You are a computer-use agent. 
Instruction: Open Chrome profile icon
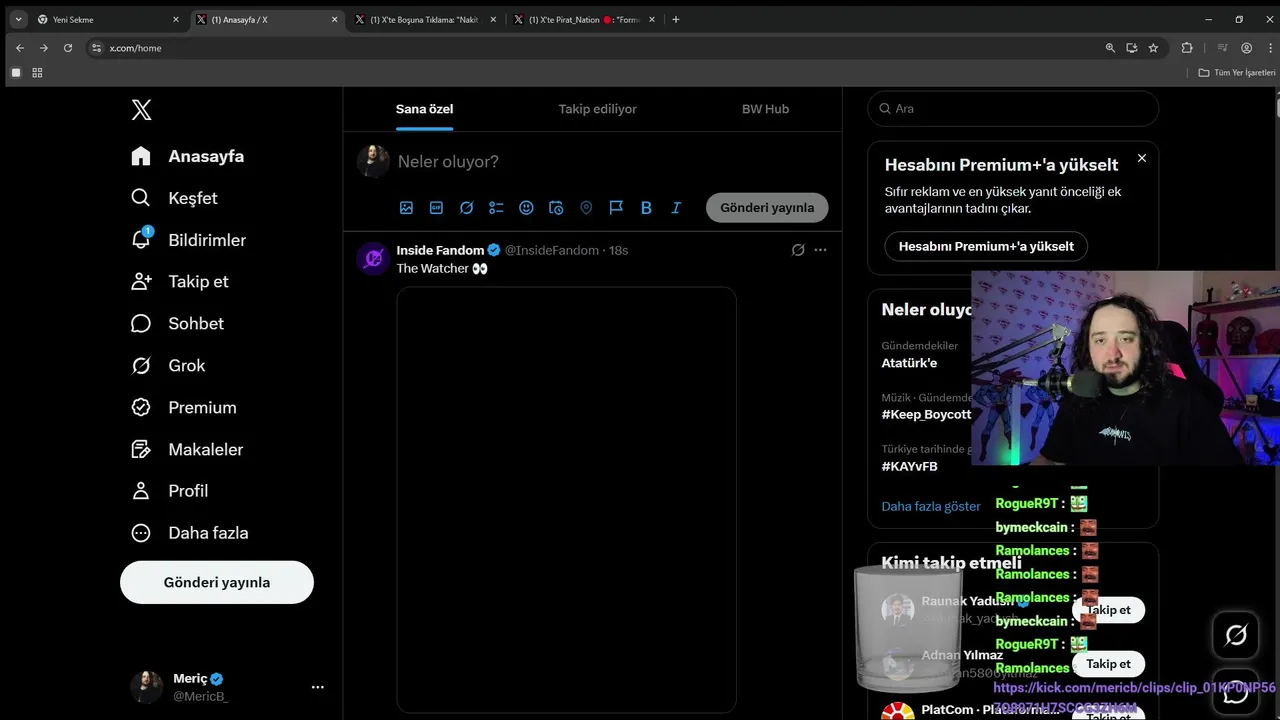coord(1246,48)
